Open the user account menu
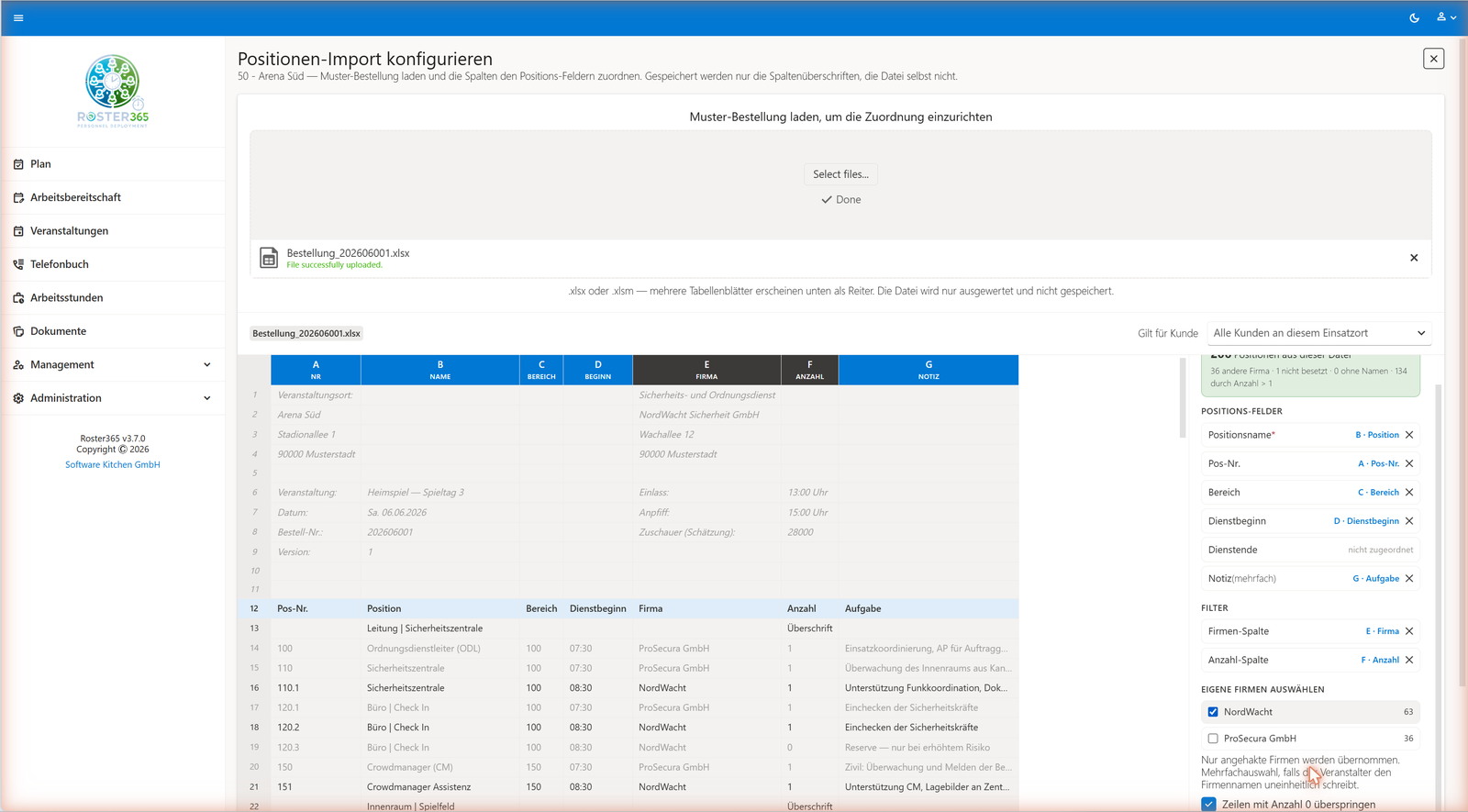 (1446, 17)
